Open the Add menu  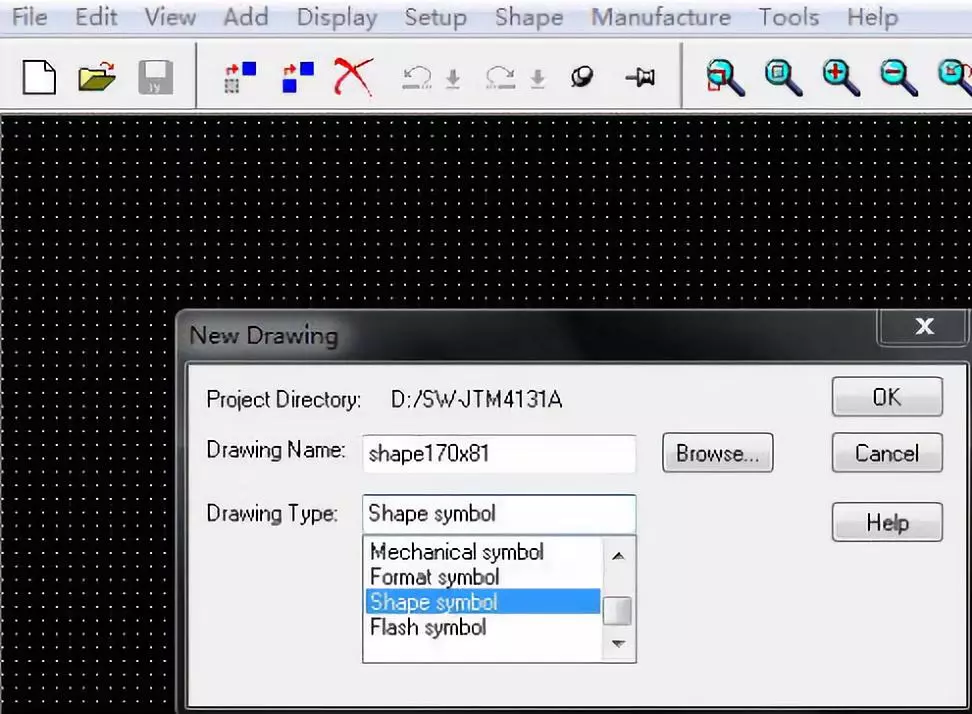click(x=245, y=17)
